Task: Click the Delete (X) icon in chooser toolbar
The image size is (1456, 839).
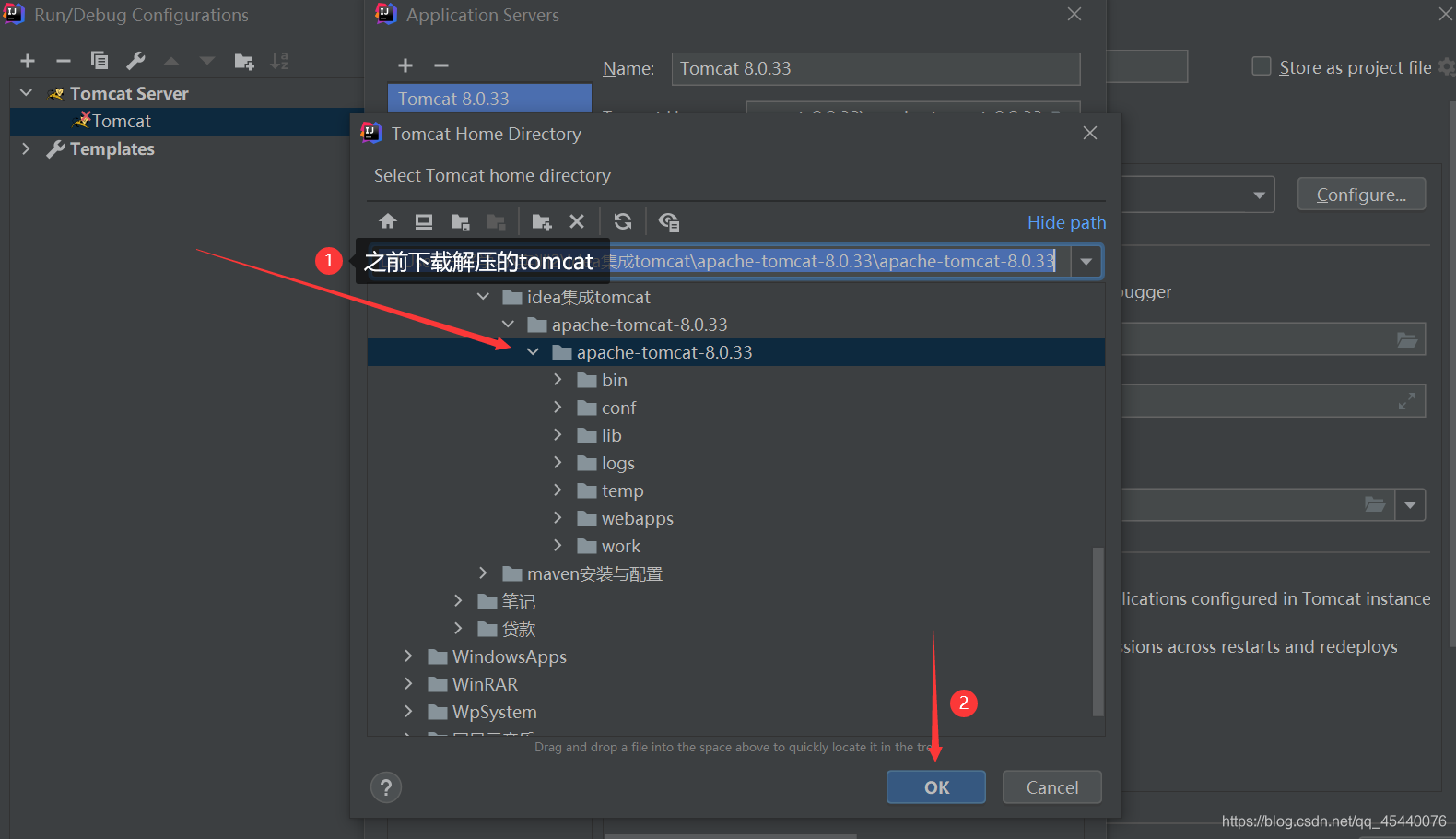Action: point(577,221)
